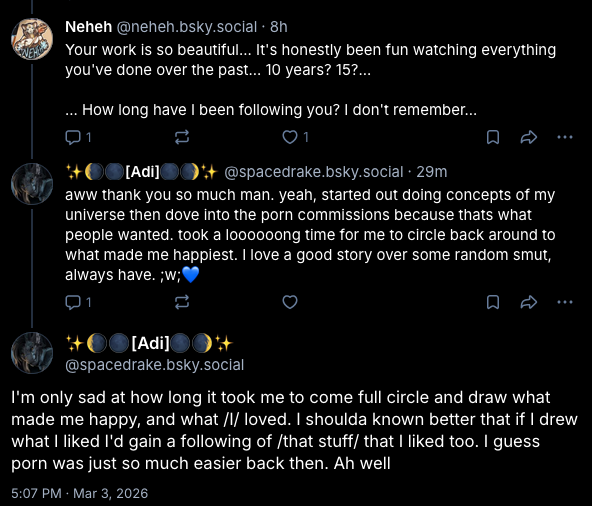Screen dimensions: 592x506
Task: Reply to Adi's 29m post
Action: 78,302
